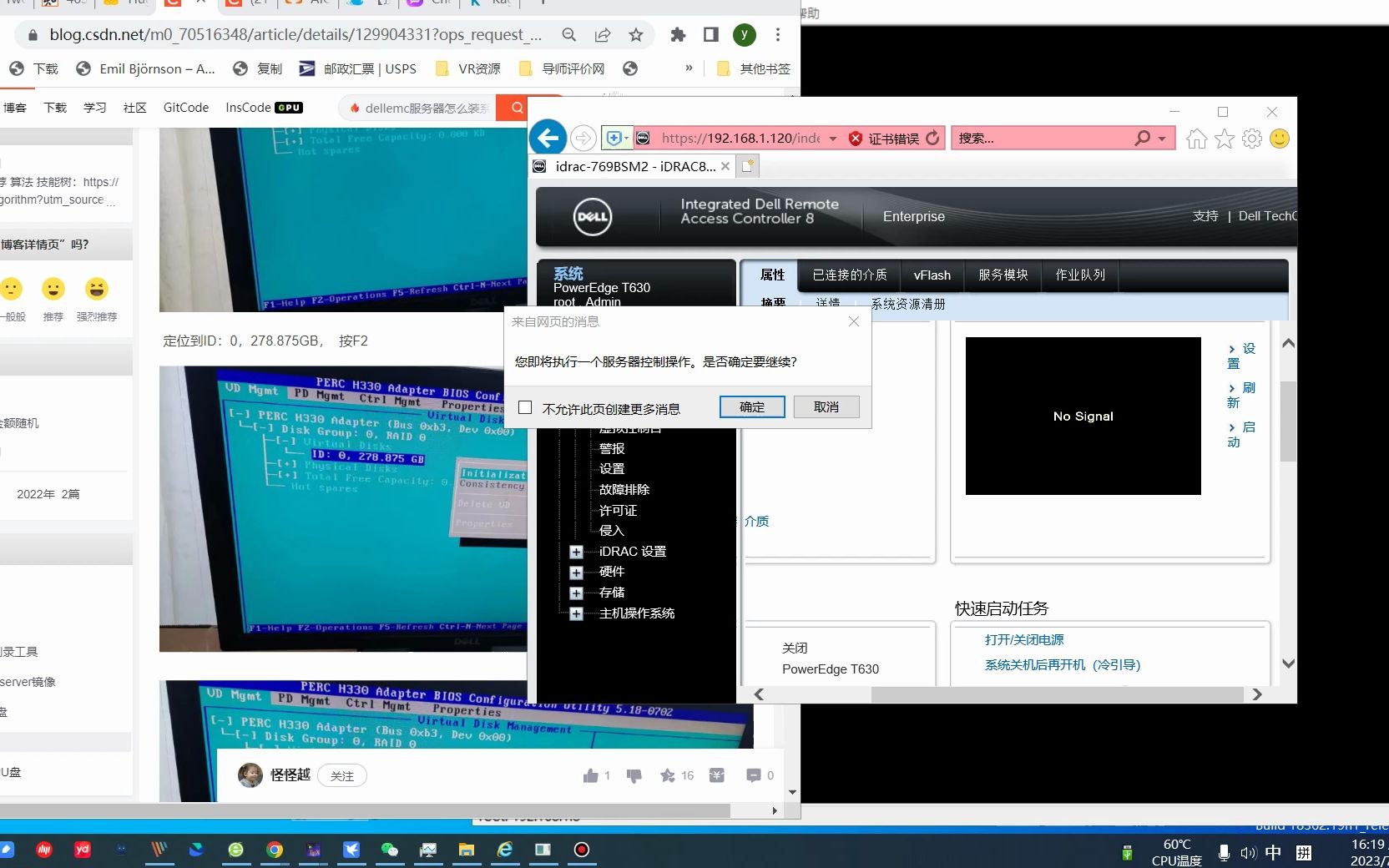Switch to vFlash tab in iDRAC
This screenshot has width=1389, height=868.
(932, 275)
